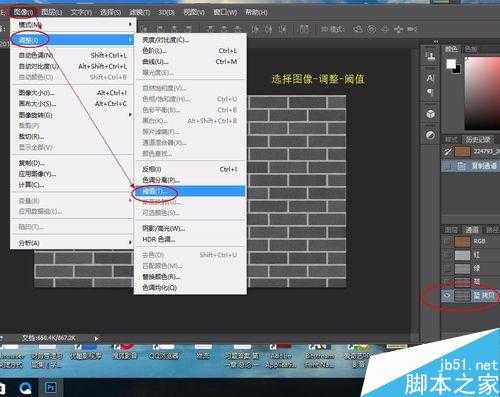This screenshot has height=397, width=500.
Task: Switch to the 图层 (Layers) tab
Action: 451,230
